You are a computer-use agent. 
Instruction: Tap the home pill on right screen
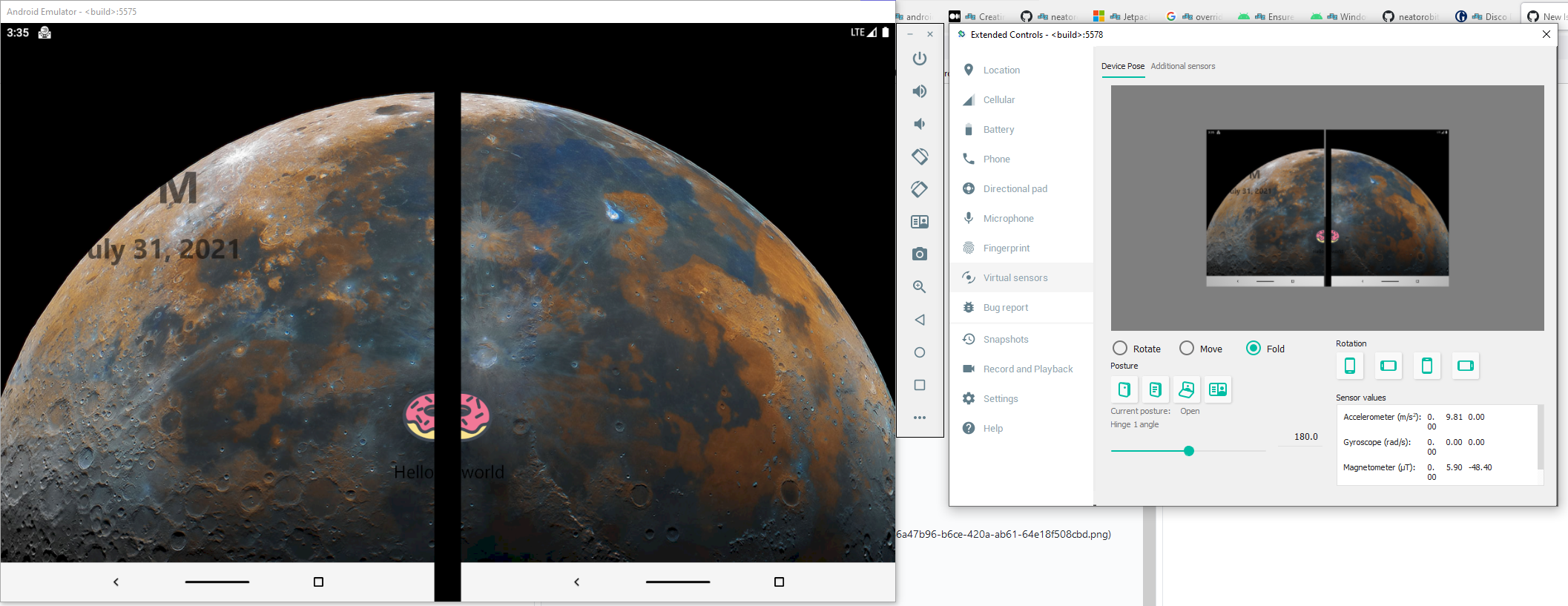(x=678, y=582)
